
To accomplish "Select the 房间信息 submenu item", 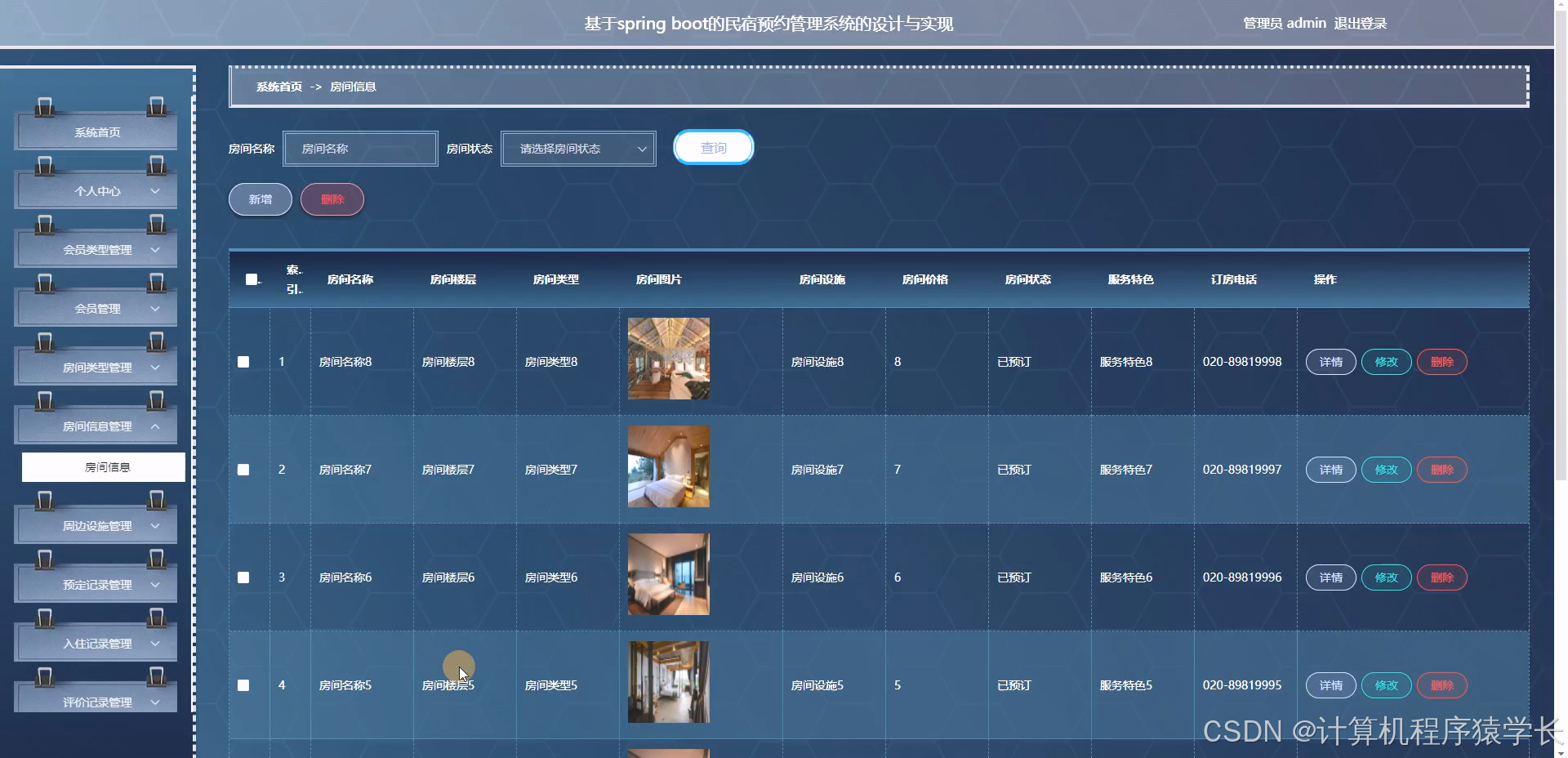I will [104, 467].
